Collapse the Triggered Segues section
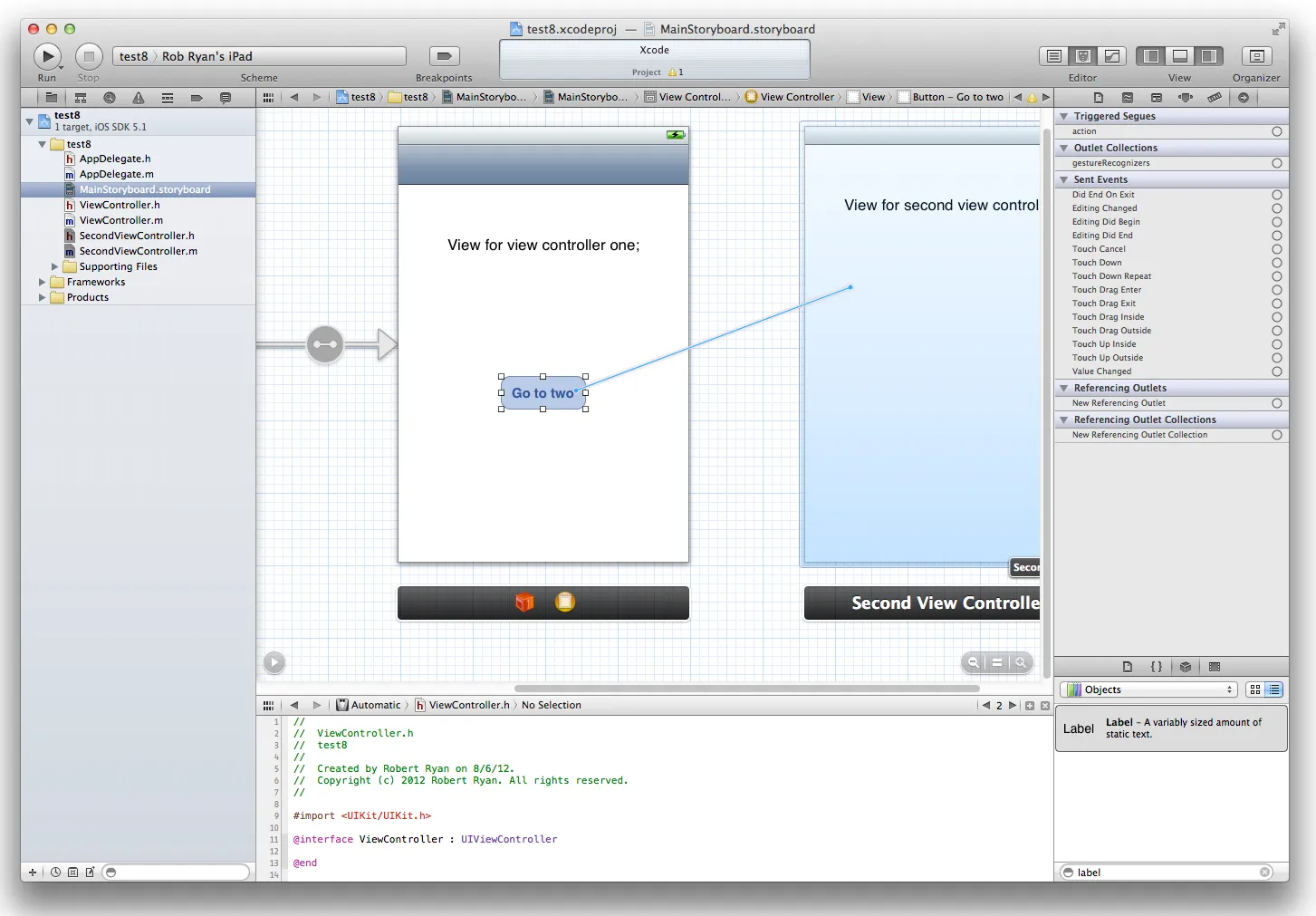 1064,116
